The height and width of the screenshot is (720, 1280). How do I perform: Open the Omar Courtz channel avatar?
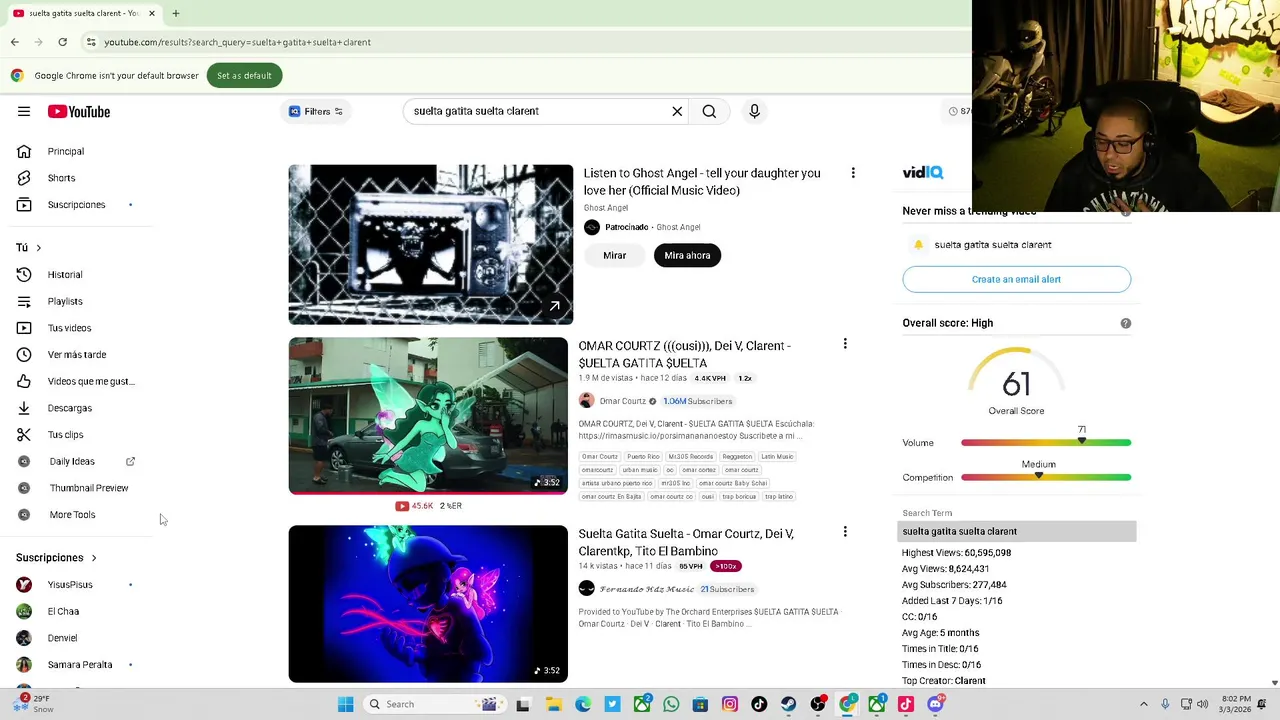(x=587, y=401)
